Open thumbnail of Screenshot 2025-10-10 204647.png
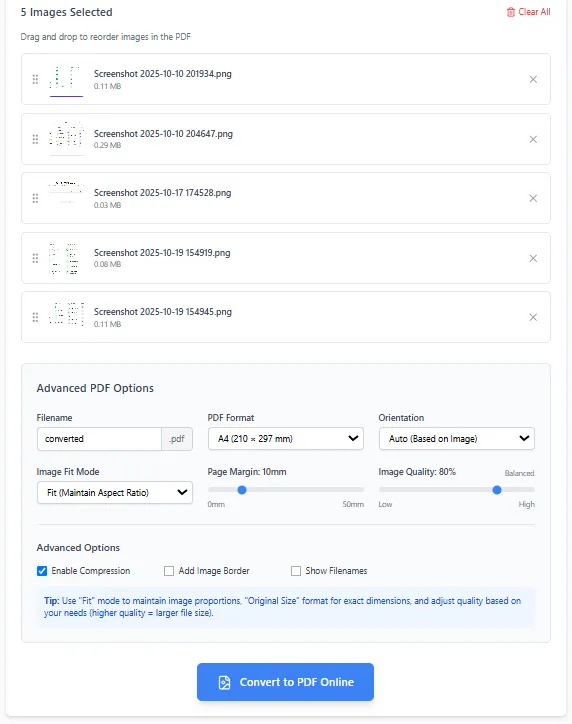 (x=66, y=139)
